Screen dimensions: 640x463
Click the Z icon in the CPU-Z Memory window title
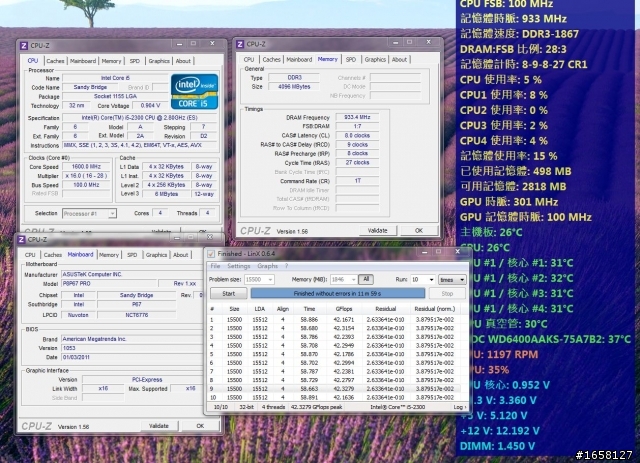[240, 44]
